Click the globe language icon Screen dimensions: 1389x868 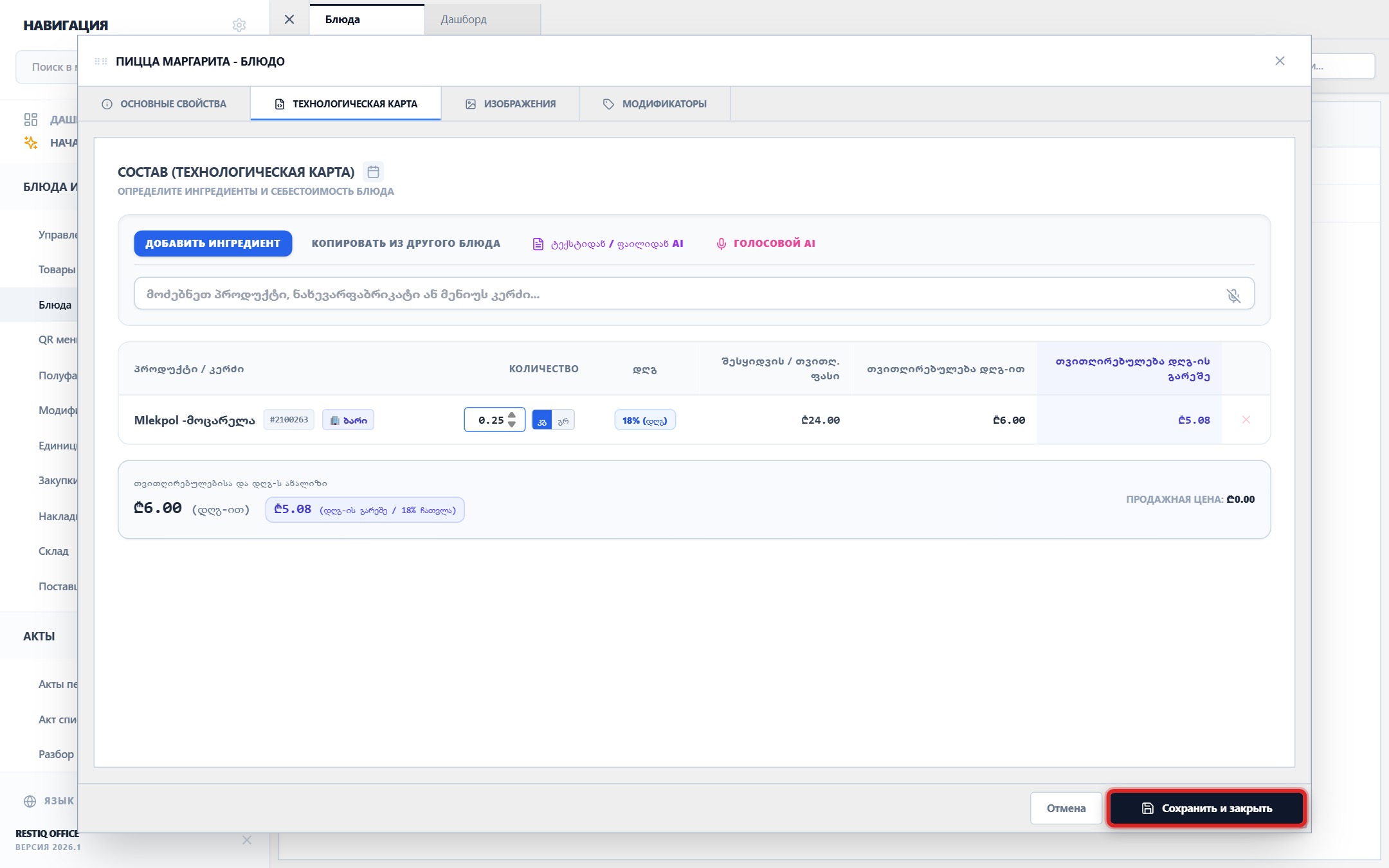tap(30, 801)
